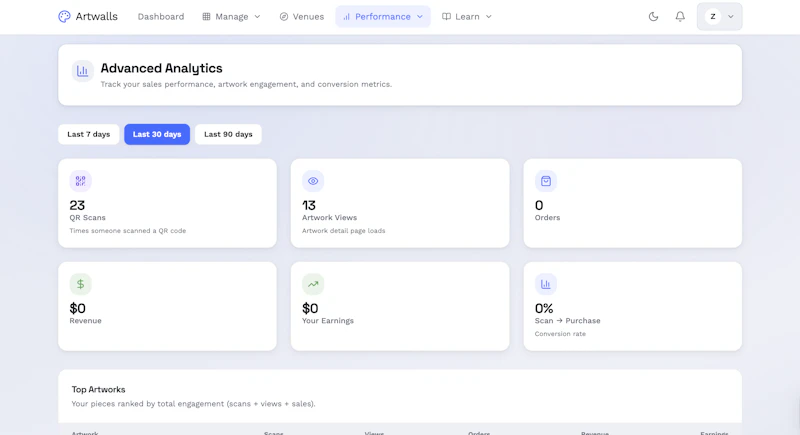
Task: Toggle dark mode with the moon icon
Action: [654, 16]
